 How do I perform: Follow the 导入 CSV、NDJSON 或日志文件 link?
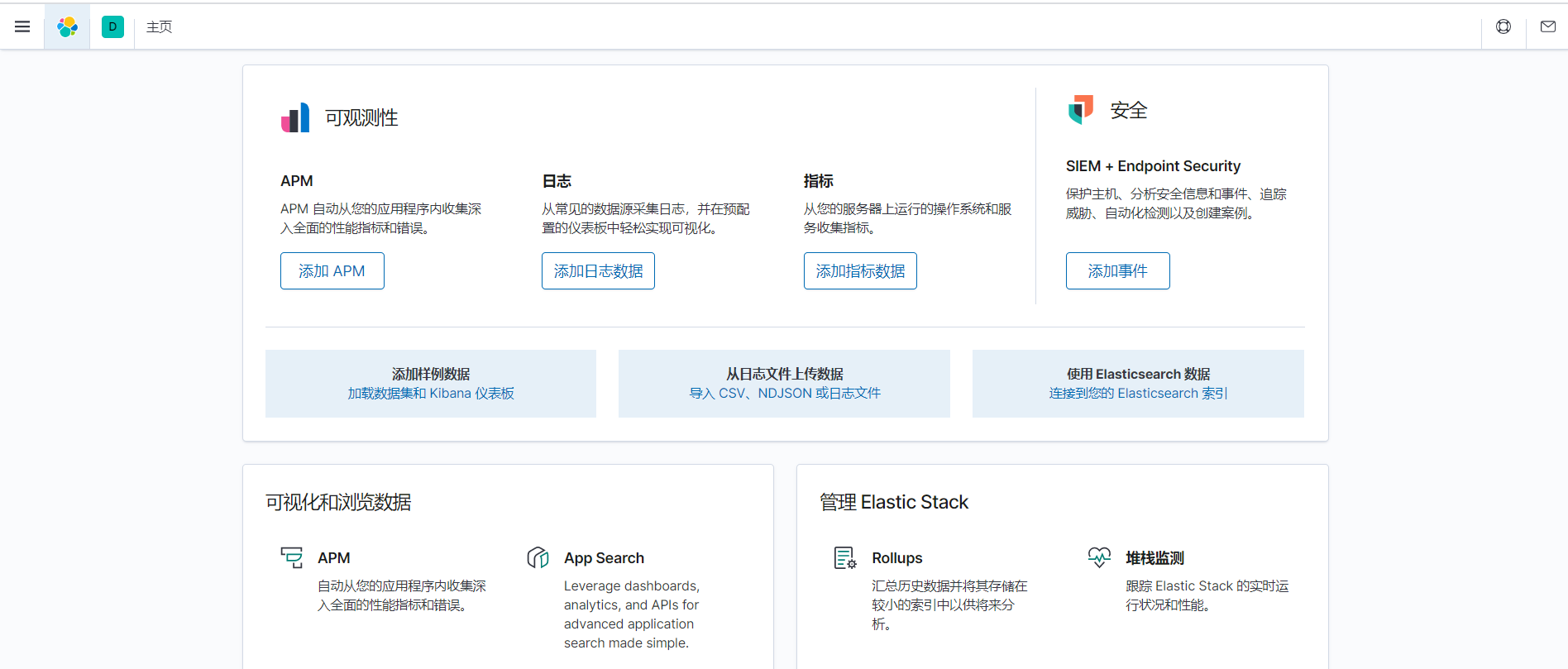[785, 394]
